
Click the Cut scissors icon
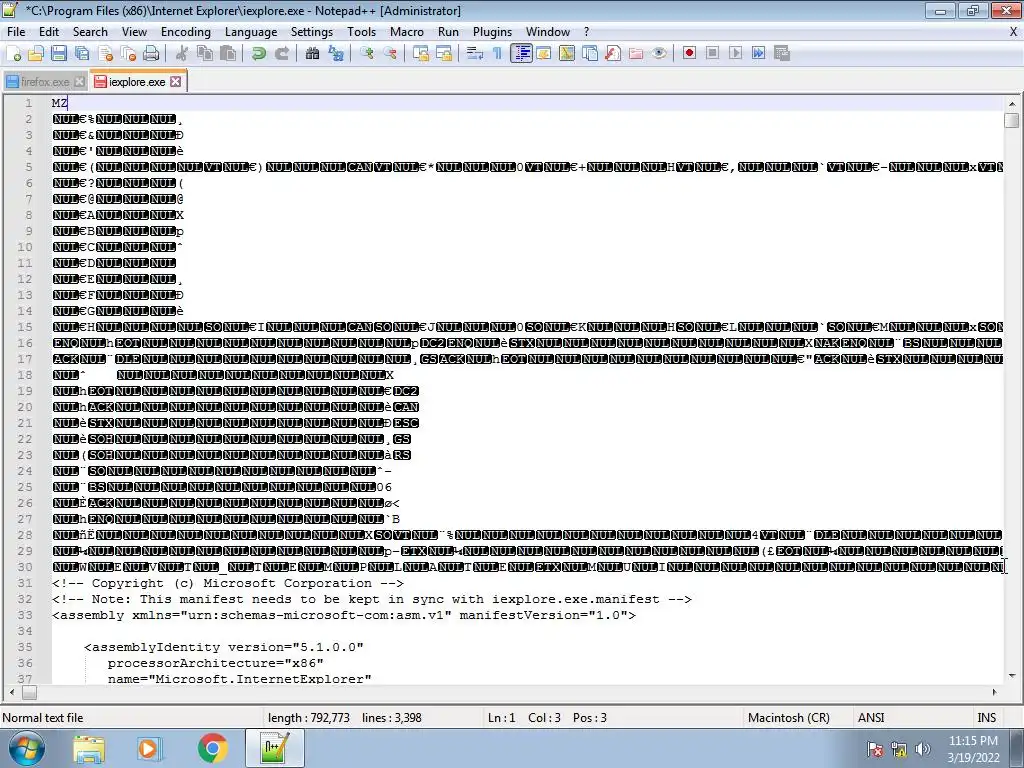tap(182, 54)
